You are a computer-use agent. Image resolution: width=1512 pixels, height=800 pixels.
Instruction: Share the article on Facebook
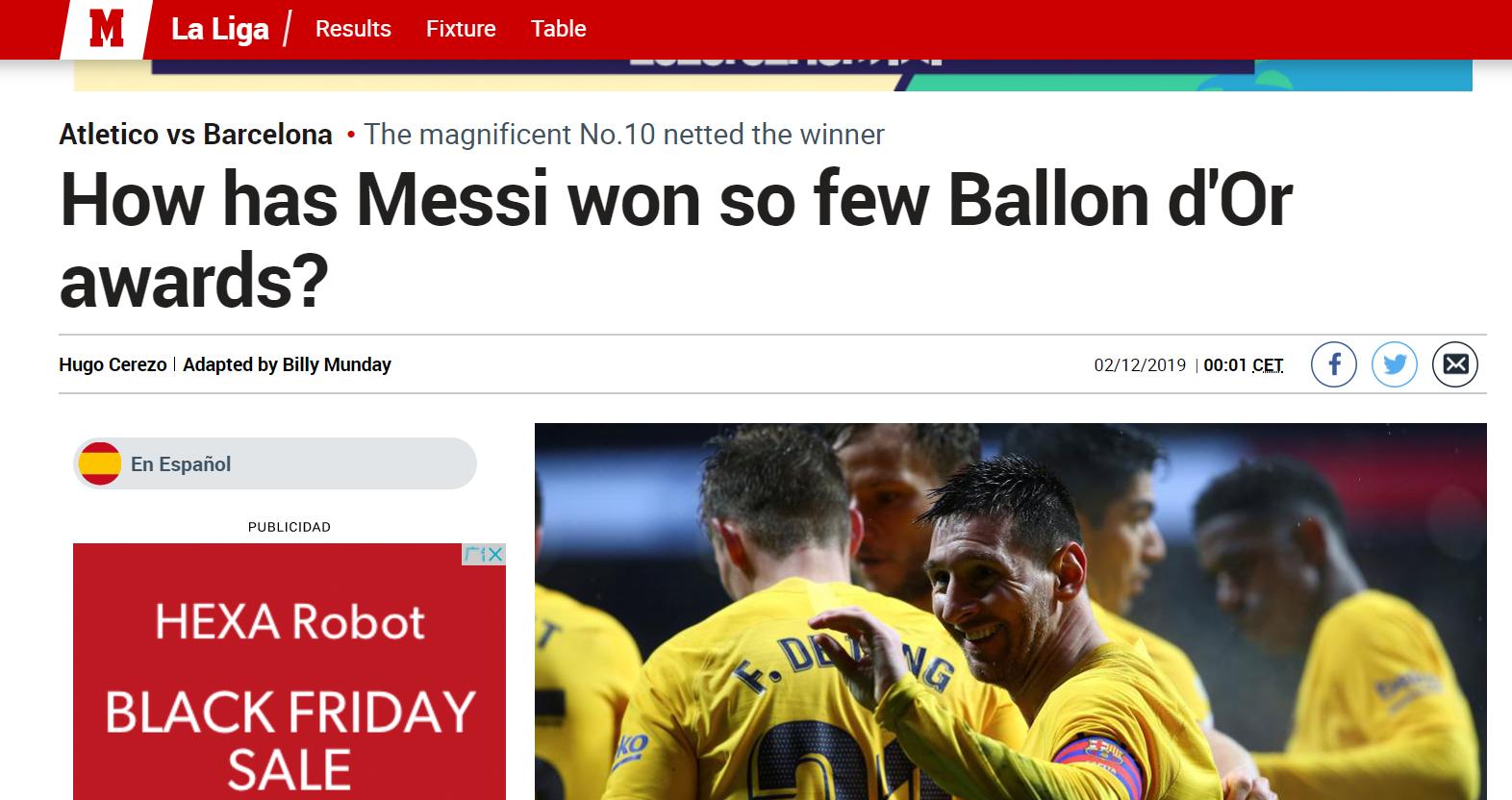tap(1334, 364)
